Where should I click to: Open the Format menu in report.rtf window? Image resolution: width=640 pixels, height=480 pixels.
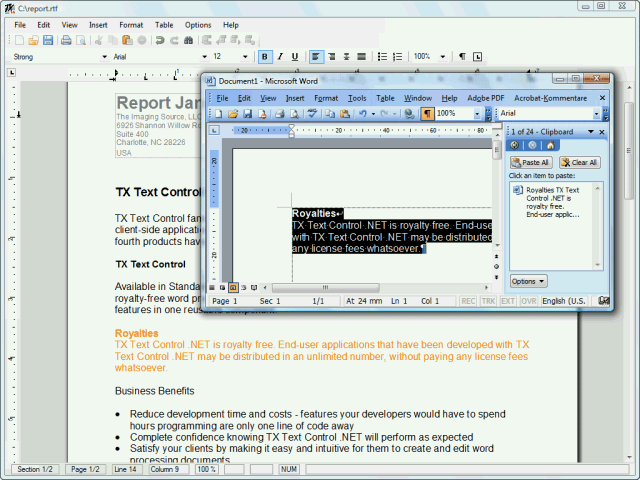point(130,24)
